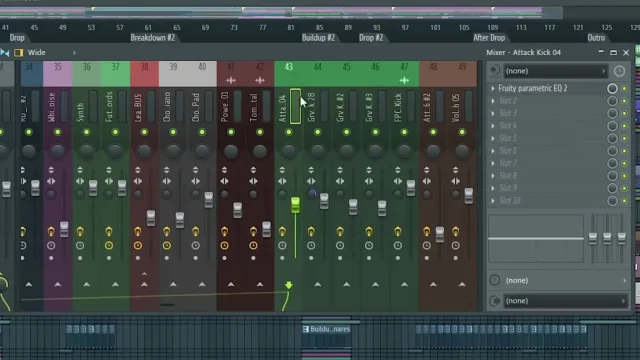Viewport: 640px width, 360px height.
Task: Mute the Lea.BUS track via green LED
Action: pyautogui.click(x=144, y=132)
